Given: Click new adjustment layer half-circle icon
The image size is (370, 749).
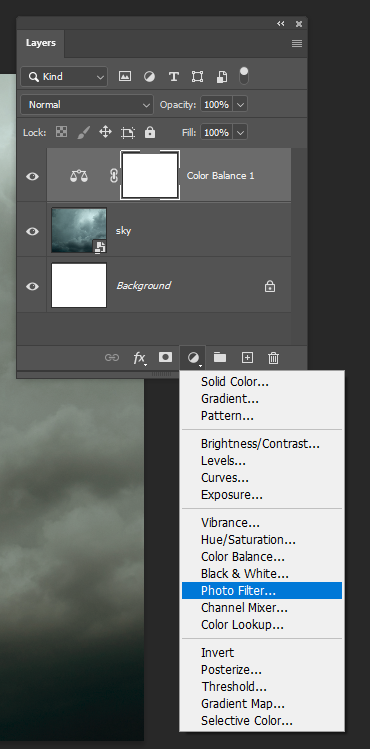Looking at the screenshot, I should pos(193,358).
